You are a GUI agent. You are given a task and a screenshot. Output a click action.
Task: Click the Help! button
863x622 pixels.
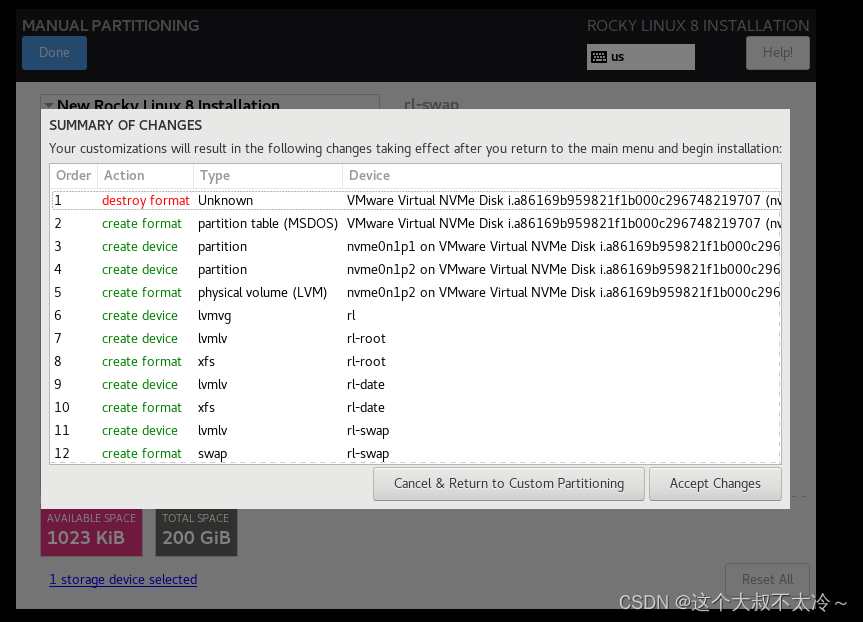coord(778,53)
